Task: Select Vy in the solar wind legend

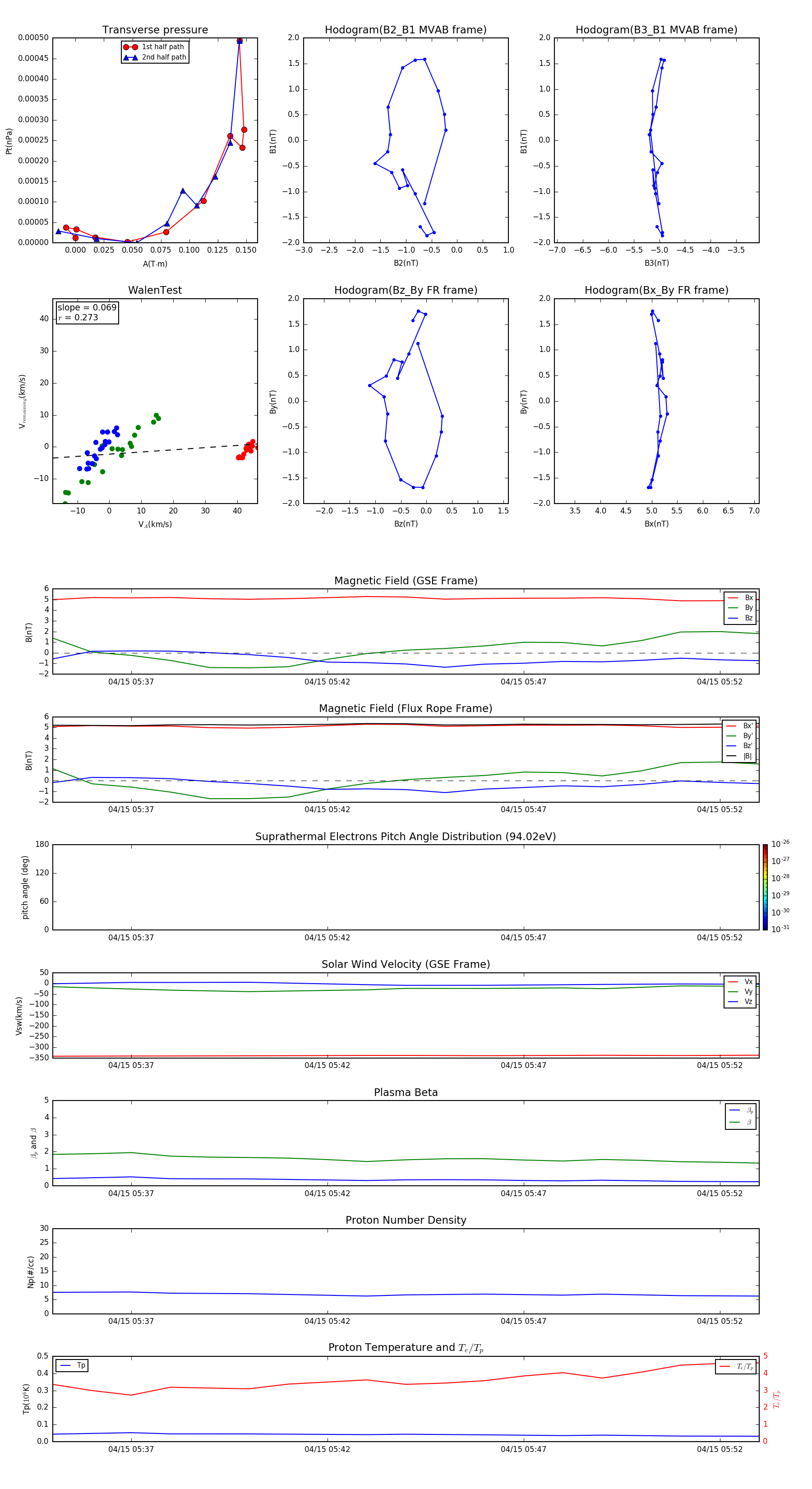Action: pos(740,991)
